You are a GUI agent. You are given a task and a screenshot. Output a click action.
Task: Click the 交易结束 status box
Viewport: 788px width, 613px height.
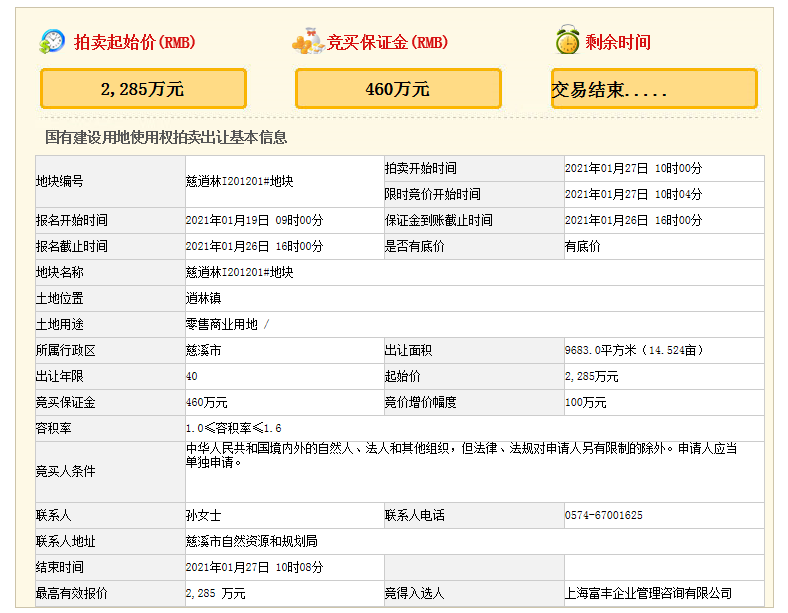point(654,89)
